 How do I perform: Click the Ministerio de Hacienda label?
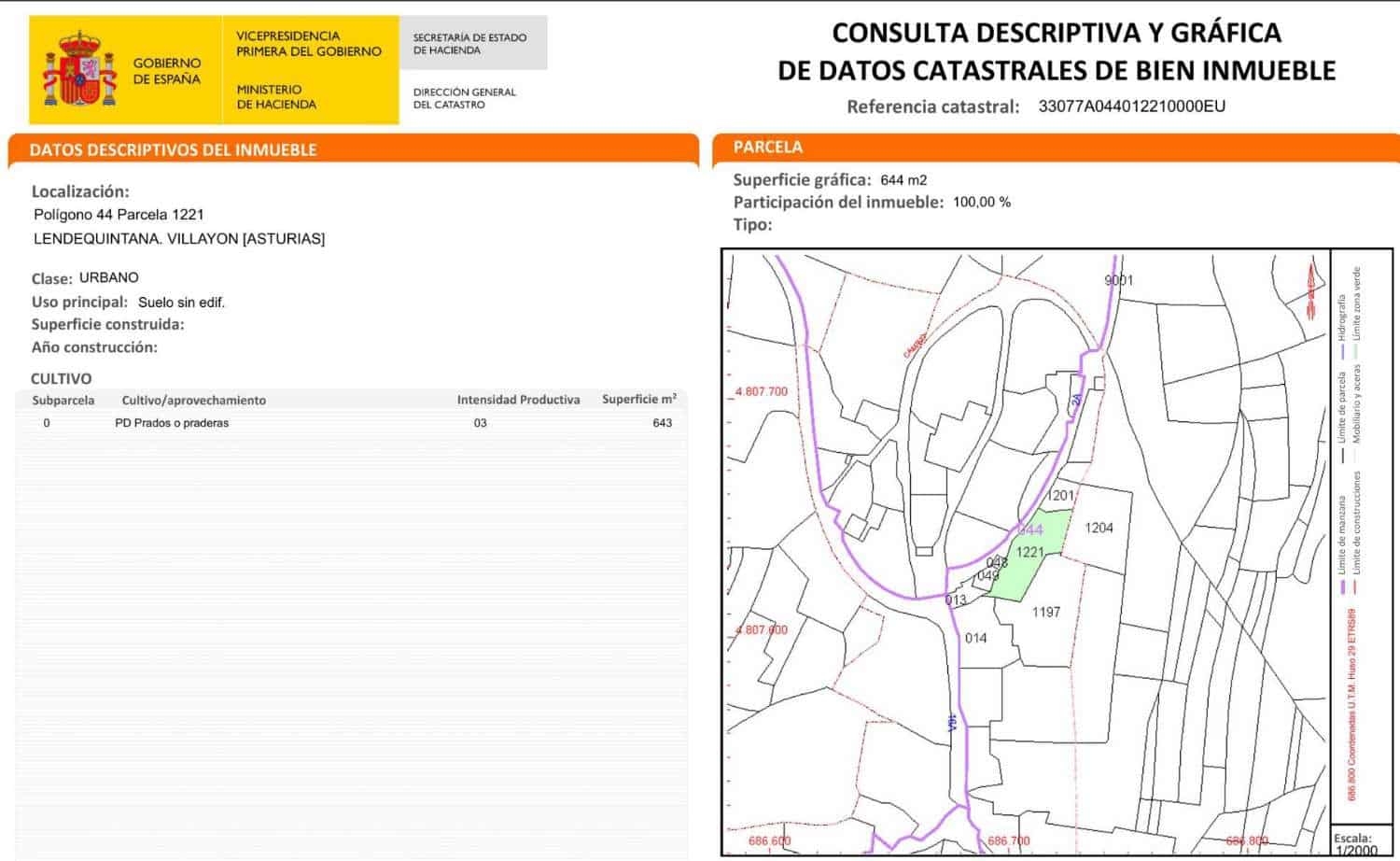(276, 97)
